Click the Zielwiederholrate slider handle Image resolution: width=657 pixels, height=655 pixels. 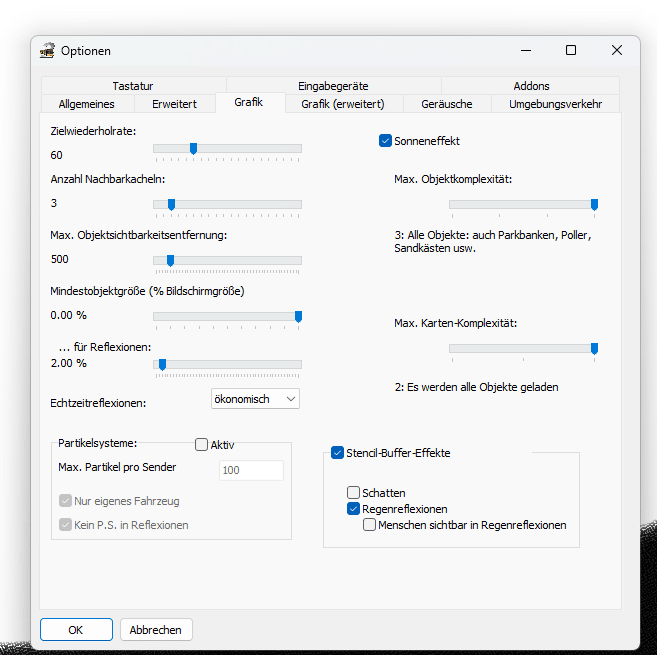pos(193,149)
